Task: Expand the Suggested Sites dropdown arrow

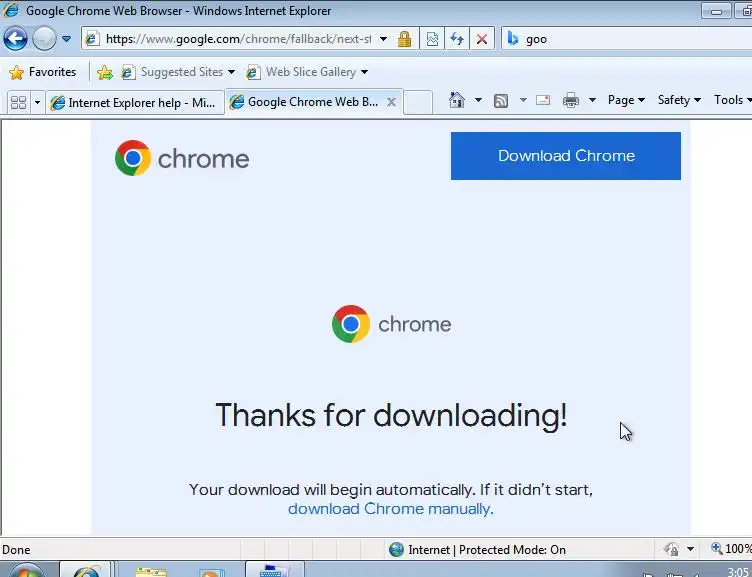Action: [x=231, y=72]
